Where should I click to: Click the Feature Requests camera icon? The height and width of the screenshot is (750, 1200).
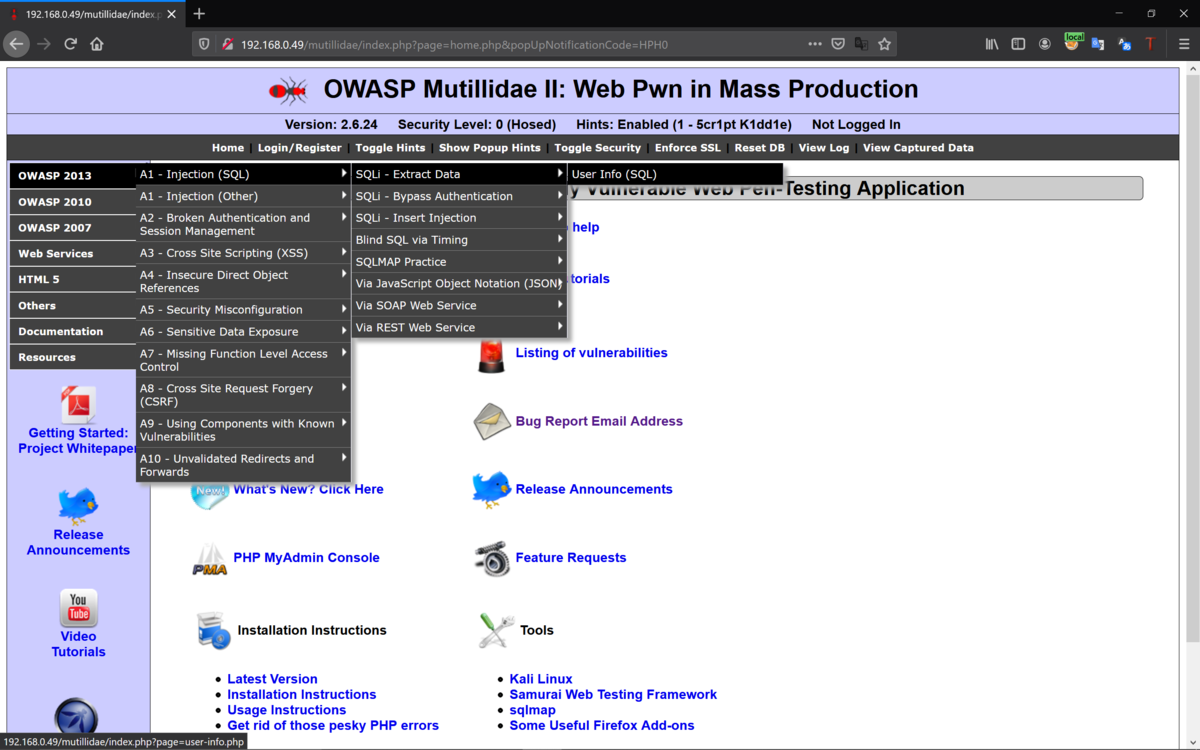[x=492, y=559]
